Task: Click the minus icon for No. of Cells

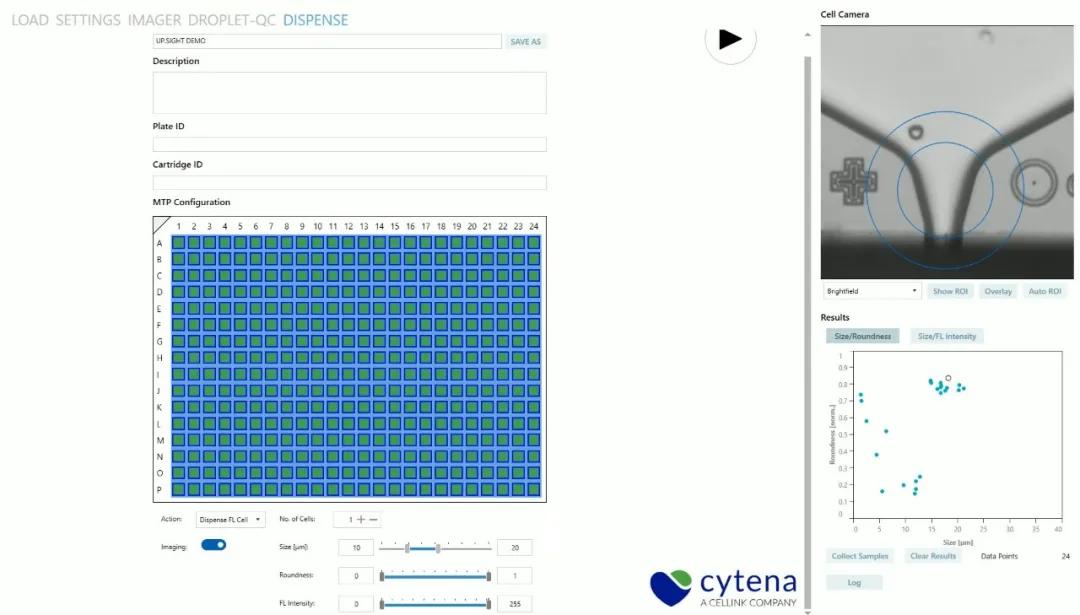Action: (374, 519)
